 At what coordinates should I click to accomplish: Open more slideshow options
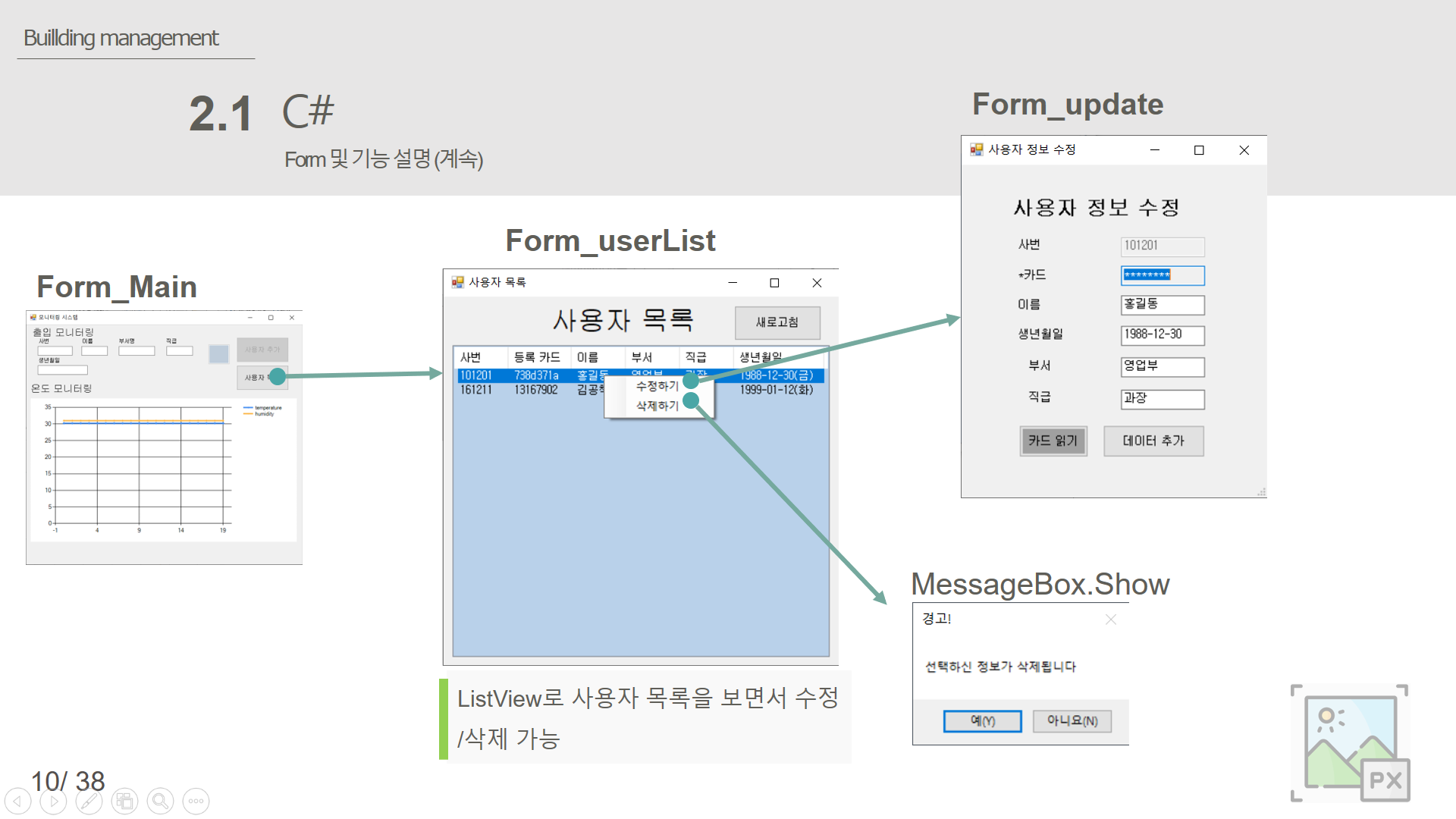point(196,801)
